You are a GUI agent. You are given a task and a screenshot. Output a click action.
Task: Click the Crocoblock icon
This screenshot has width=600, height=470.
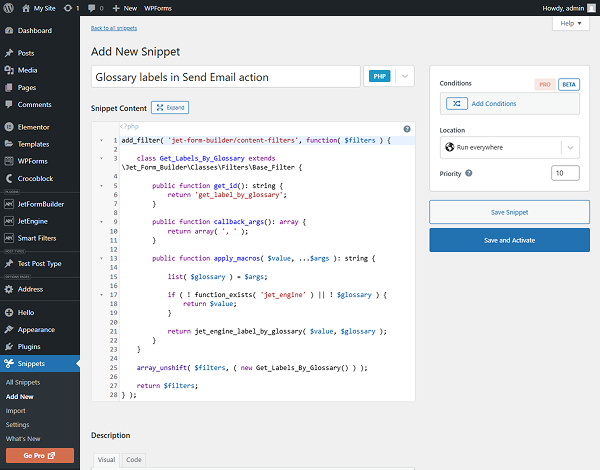(9, 178)
